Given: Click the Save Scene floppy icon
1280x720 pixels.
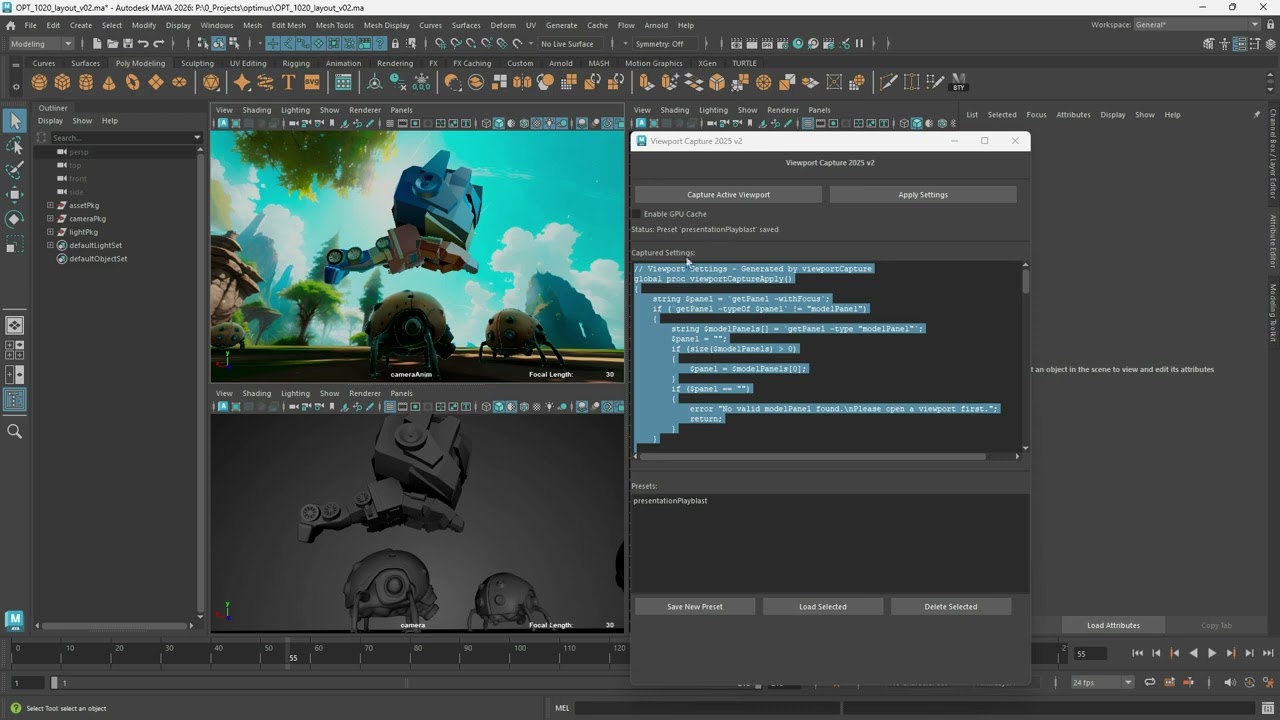Looking at the screenshot, I should click(127, 43).
